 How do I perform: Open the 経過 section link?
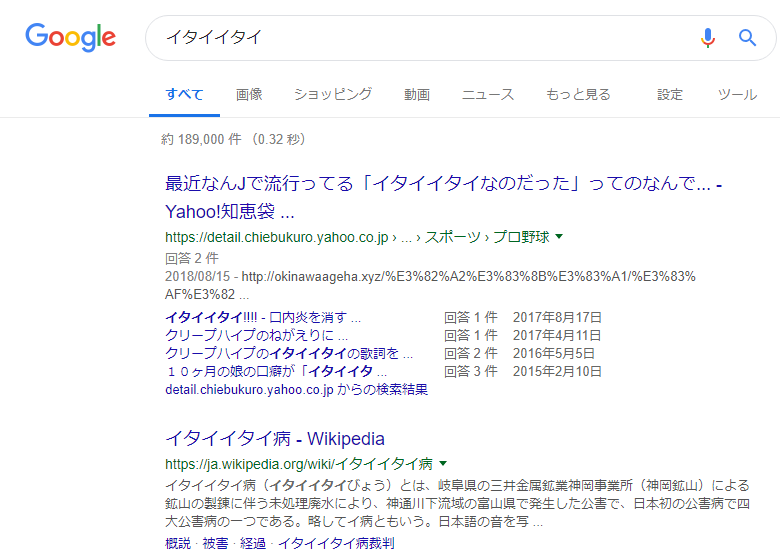pyautogui.click(x=253, y=543)
